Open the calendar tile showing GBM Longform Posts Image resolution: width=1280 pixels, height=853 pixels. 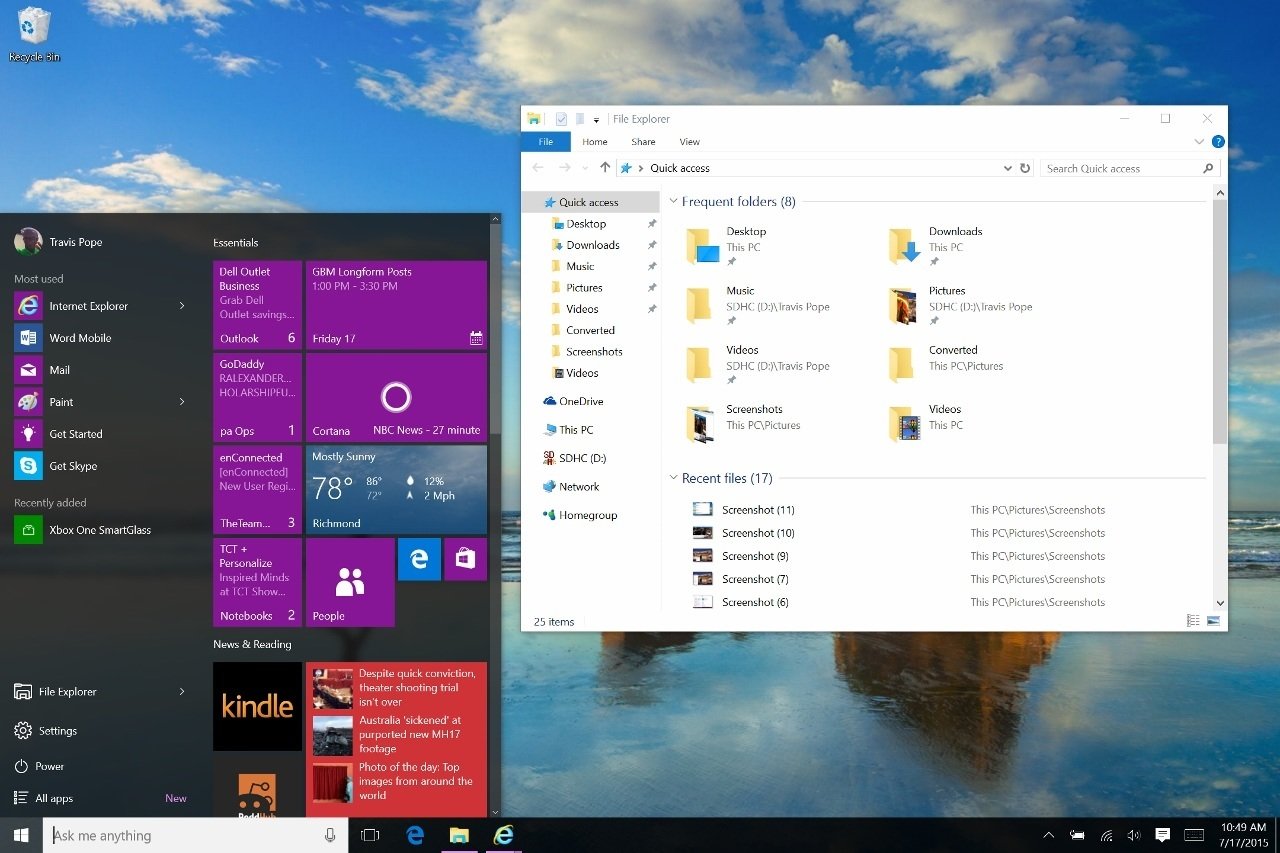point(396,305)
